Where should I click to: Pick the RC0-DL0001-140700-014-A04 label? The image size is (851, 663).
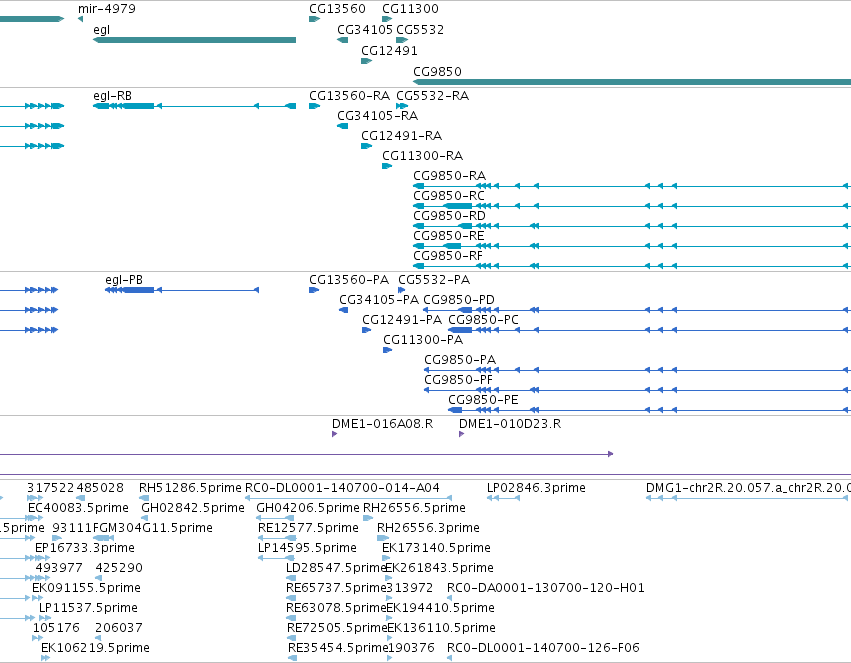click(x=342, y=489)
